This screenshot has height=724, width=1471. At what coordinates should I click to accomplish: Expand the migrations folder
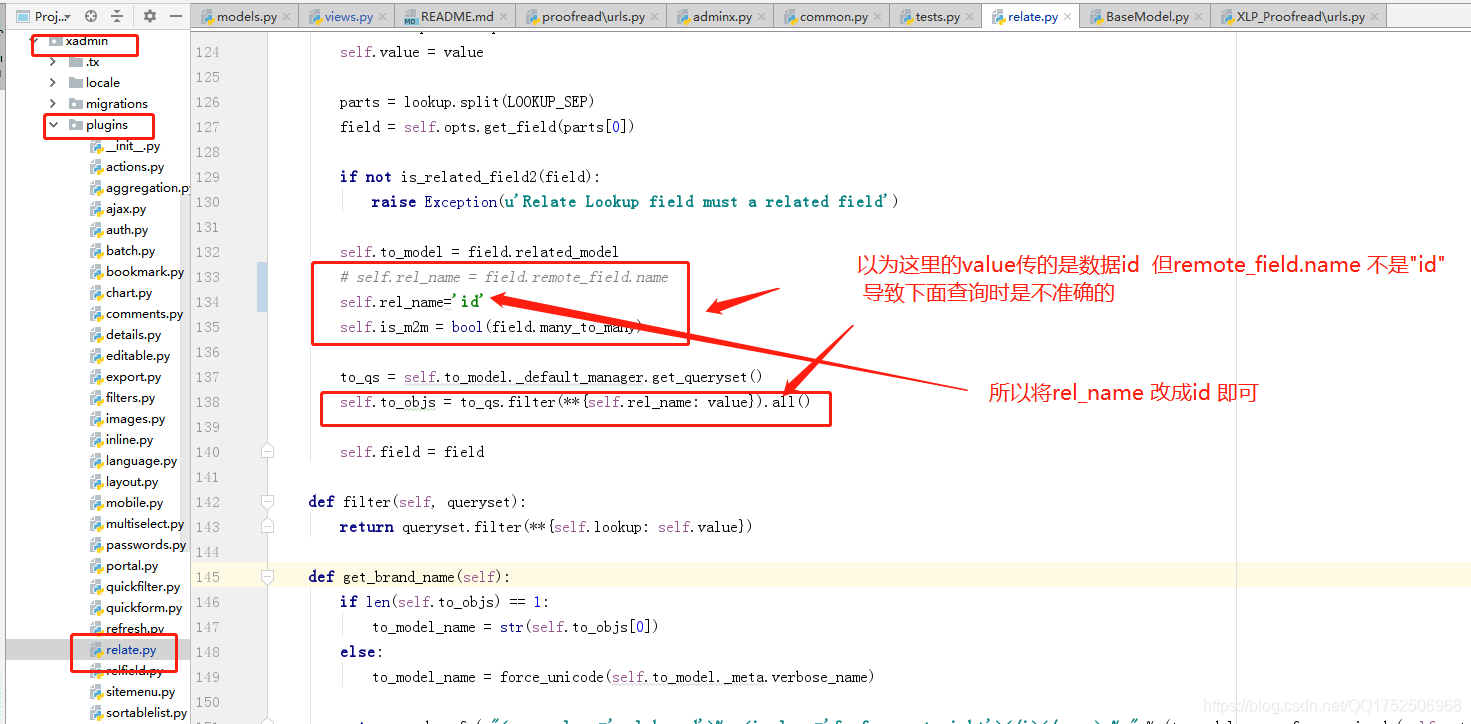tap(53, 104)
